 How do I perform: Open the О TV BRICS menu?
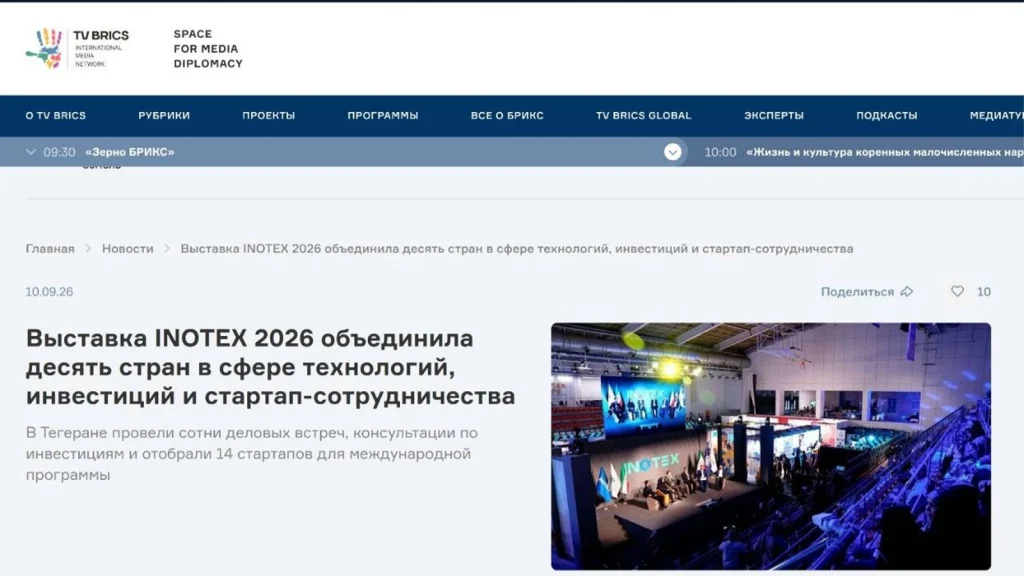pyautogui.click(x=56, y=116)
